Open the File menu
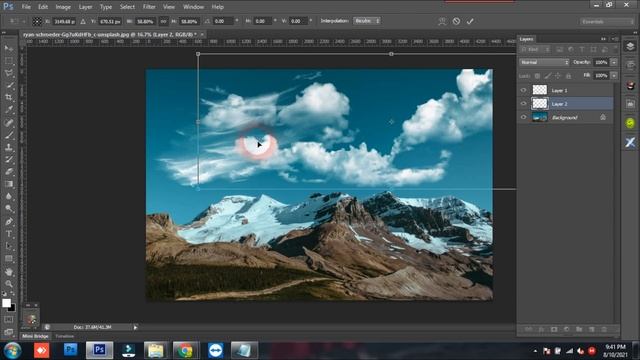Image resolution: width=640 pixels, height=360 pixels. tap(26, 7)
